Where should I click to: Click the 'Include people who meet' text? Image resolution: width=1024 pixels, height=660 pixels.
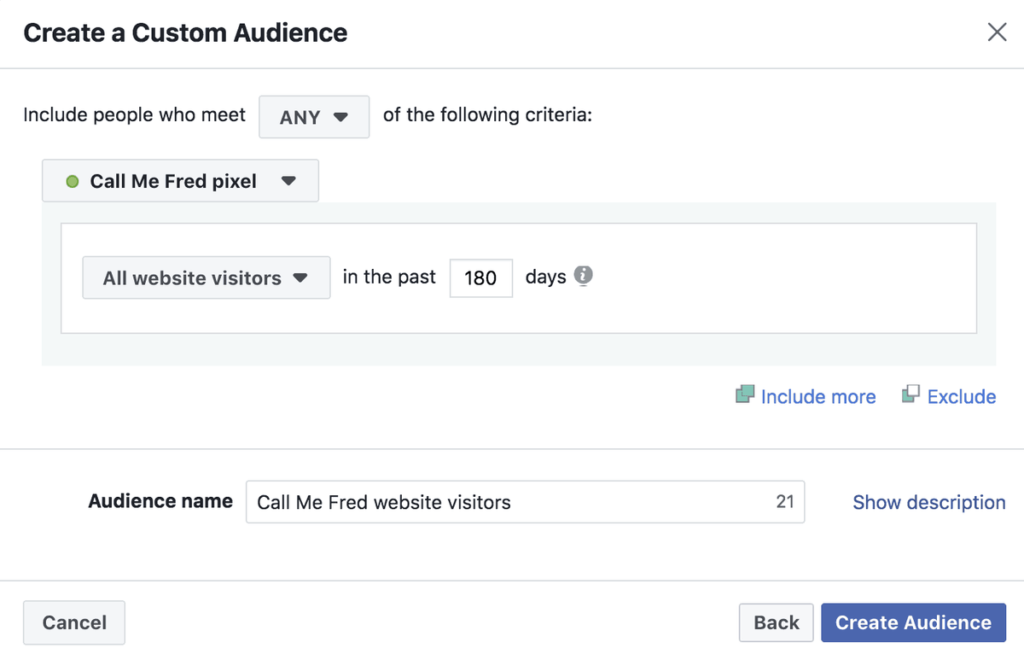135,115
